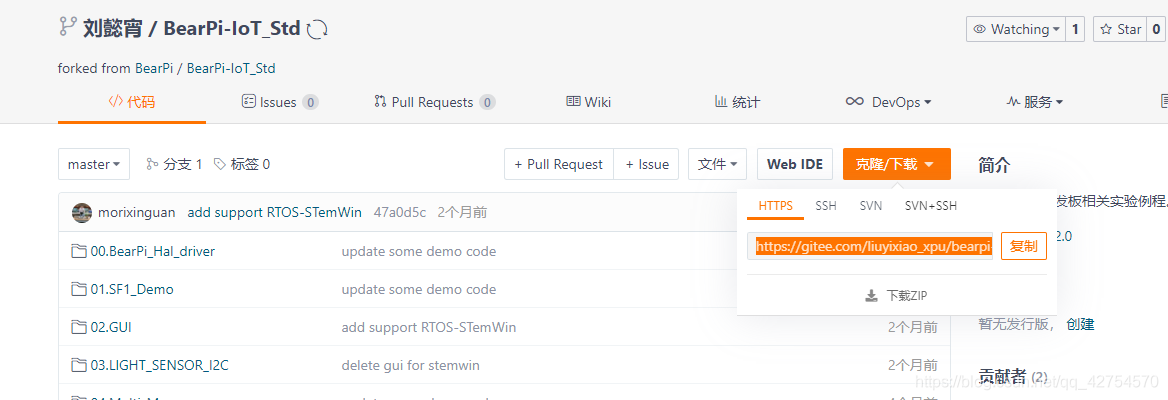
Task: Open the 刘懿宵 user link
Action: point(115,29)
